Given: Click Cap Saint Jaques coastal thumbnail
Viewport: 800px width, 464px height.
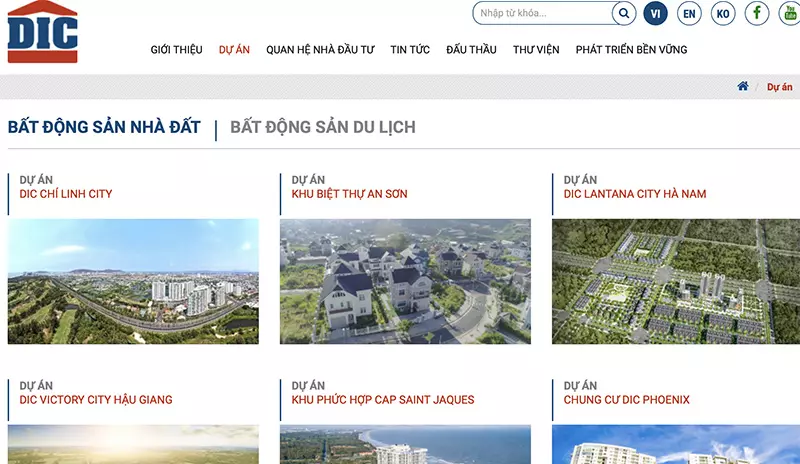Looking at the screenshot, I should click(x=405, y=445).
